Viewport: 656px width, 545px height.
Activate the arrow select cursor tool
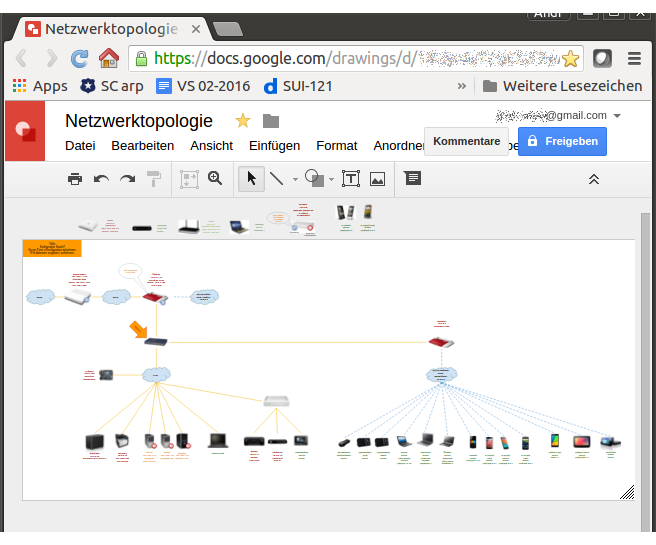coord(251,179)
